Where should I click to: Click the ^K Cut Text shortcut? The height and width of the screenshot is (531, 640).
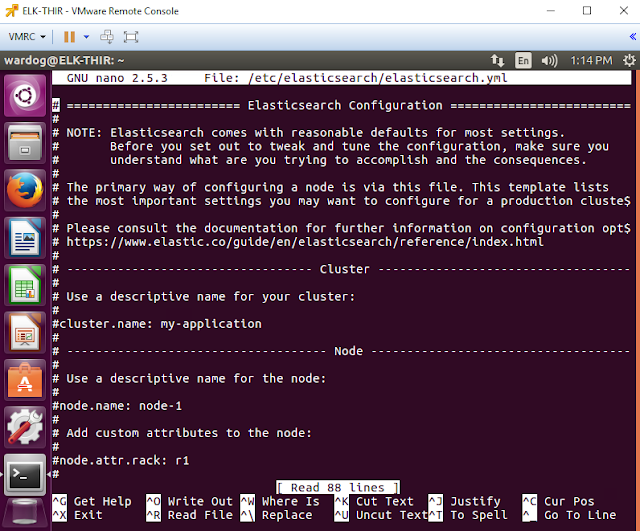pos(374,501)
